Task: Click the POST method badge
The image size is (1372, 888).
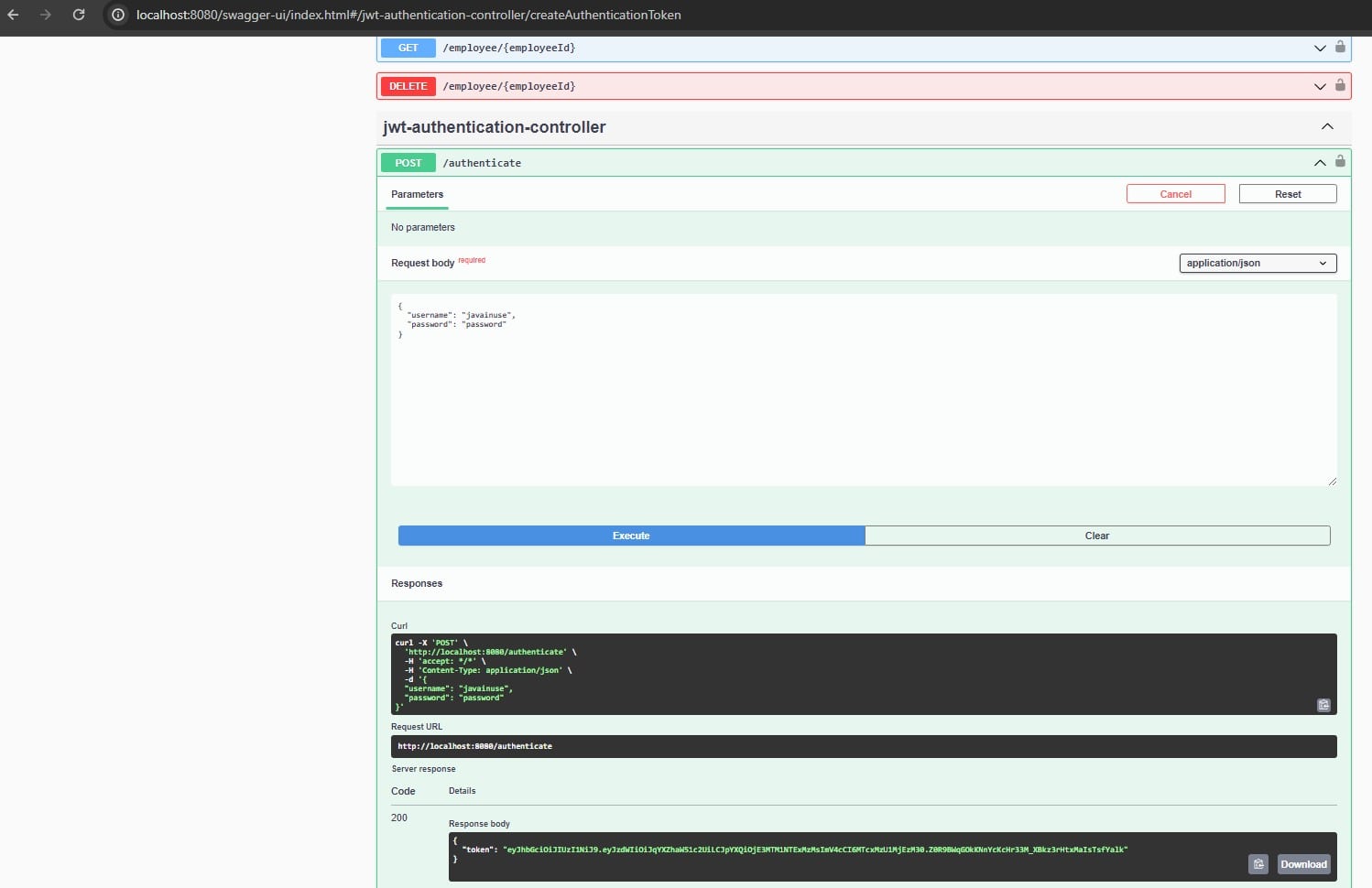Action: click(x=408, y=163)
